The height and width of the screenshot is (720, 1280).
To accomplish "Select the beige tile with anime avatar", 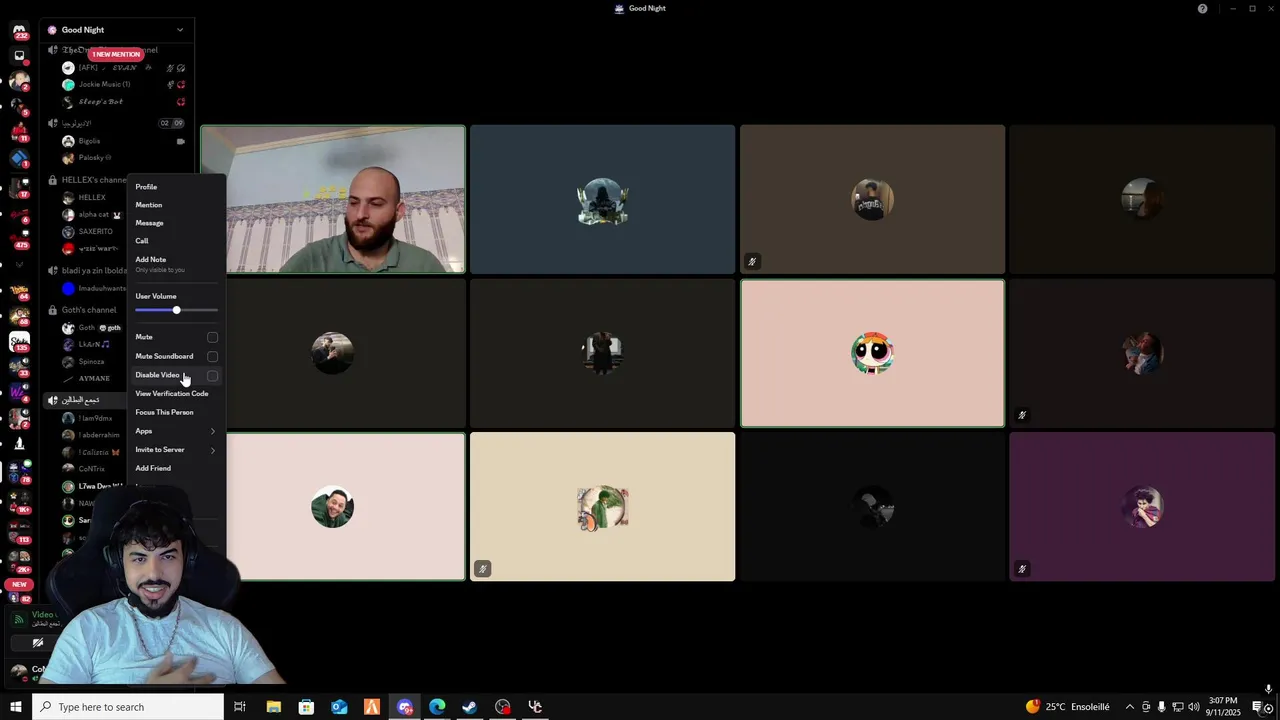I will [602, 507].
